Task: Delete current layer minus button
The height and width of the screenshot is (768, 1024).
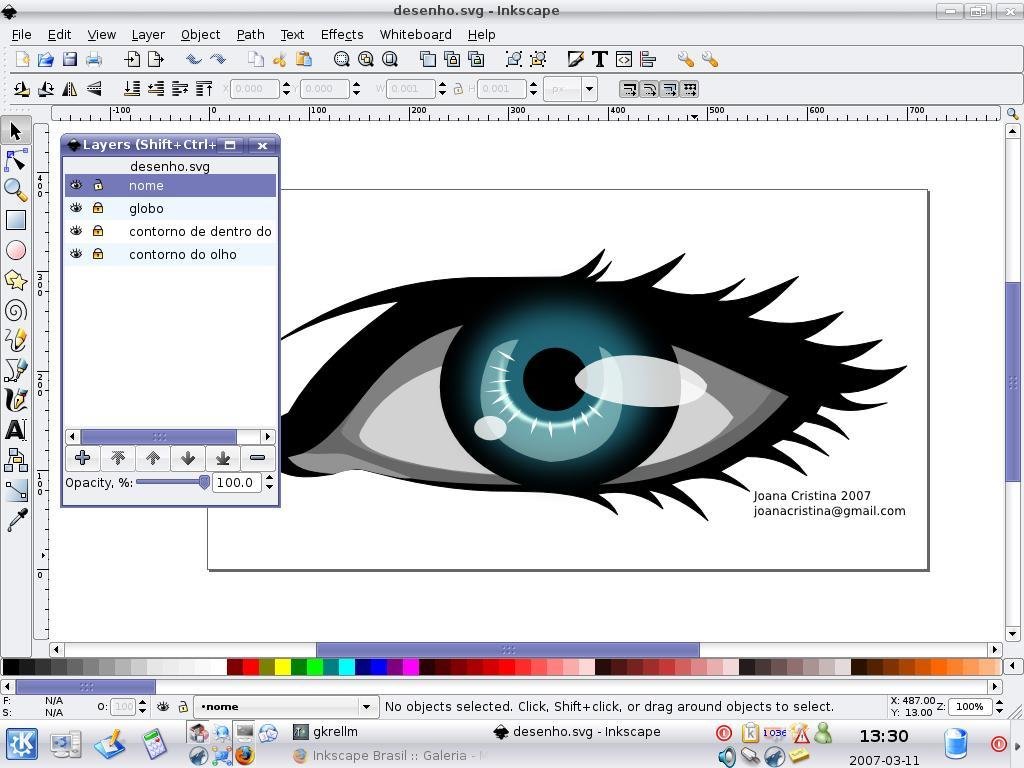Action: pos(257,458)
